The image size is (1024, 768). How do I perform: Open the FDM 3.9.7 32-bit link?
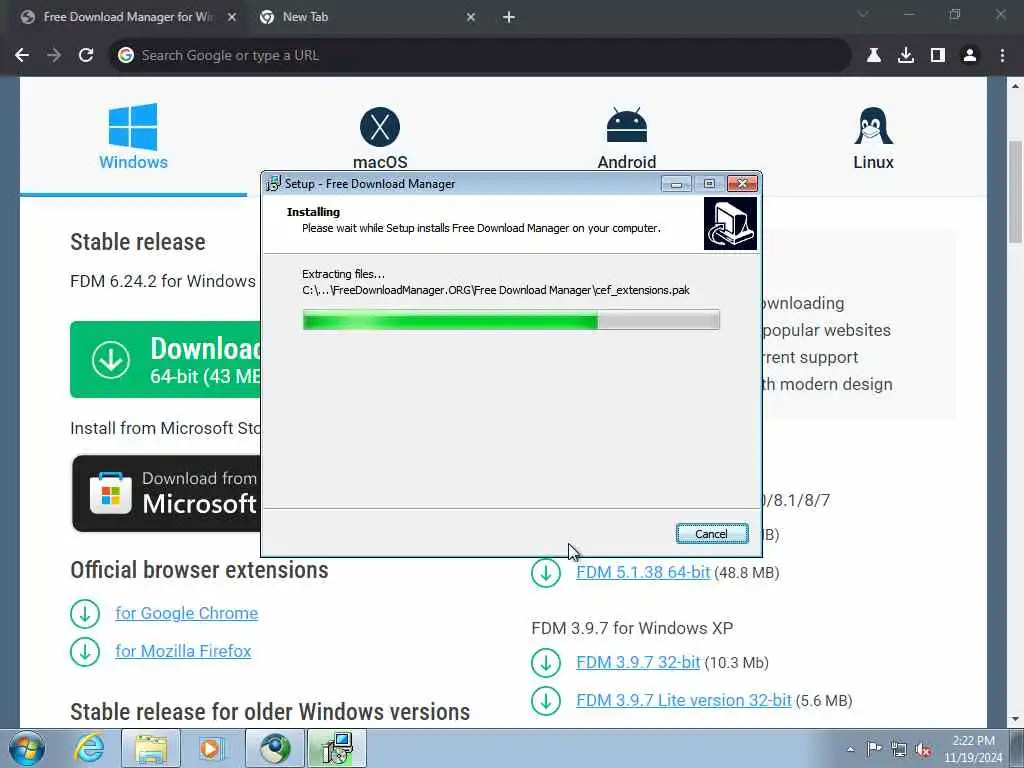click(x=638, y=662)
